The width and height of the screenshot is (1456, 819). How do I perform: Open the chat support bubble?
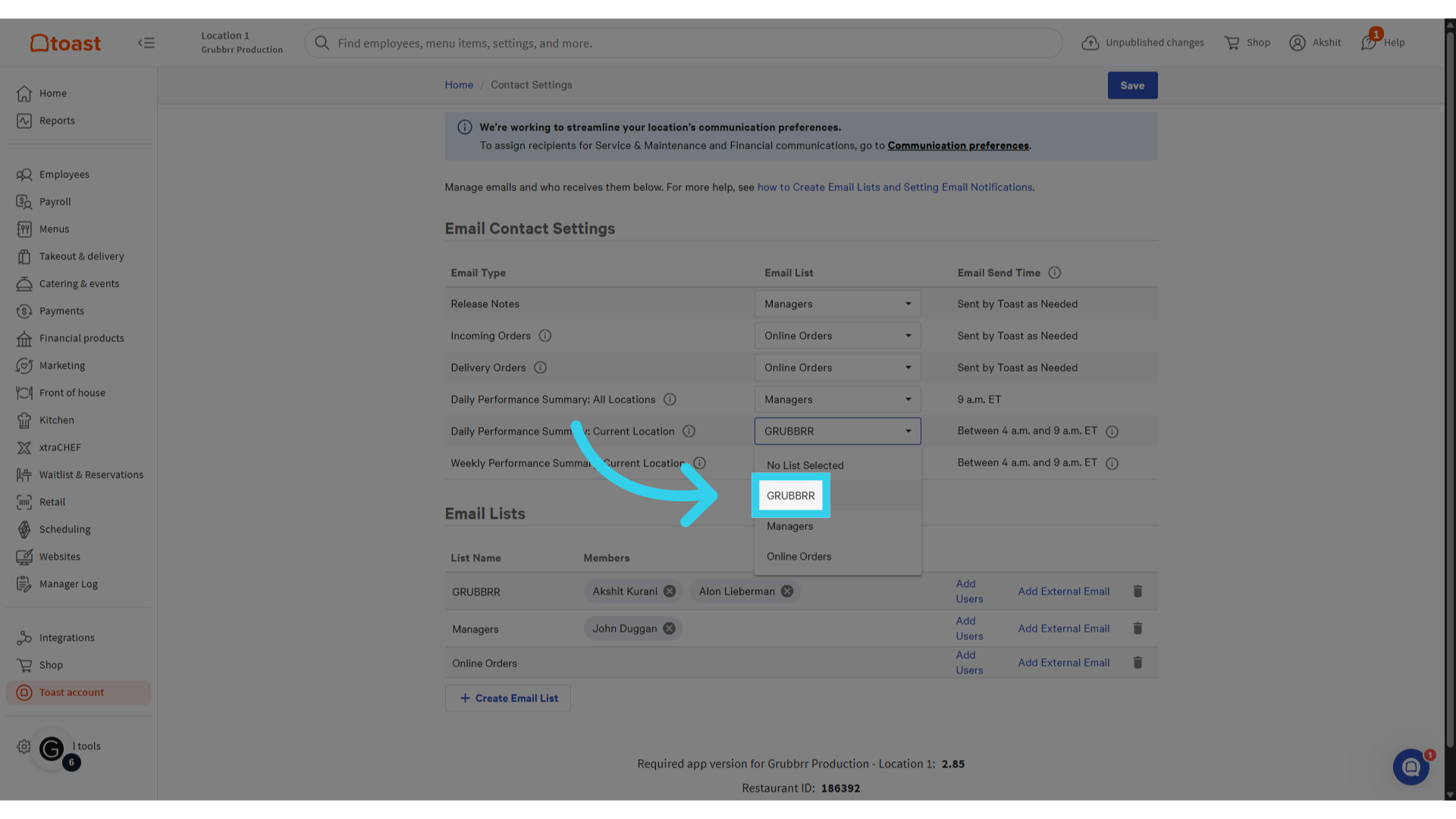pyautogui.click(x=1411, y=767)
